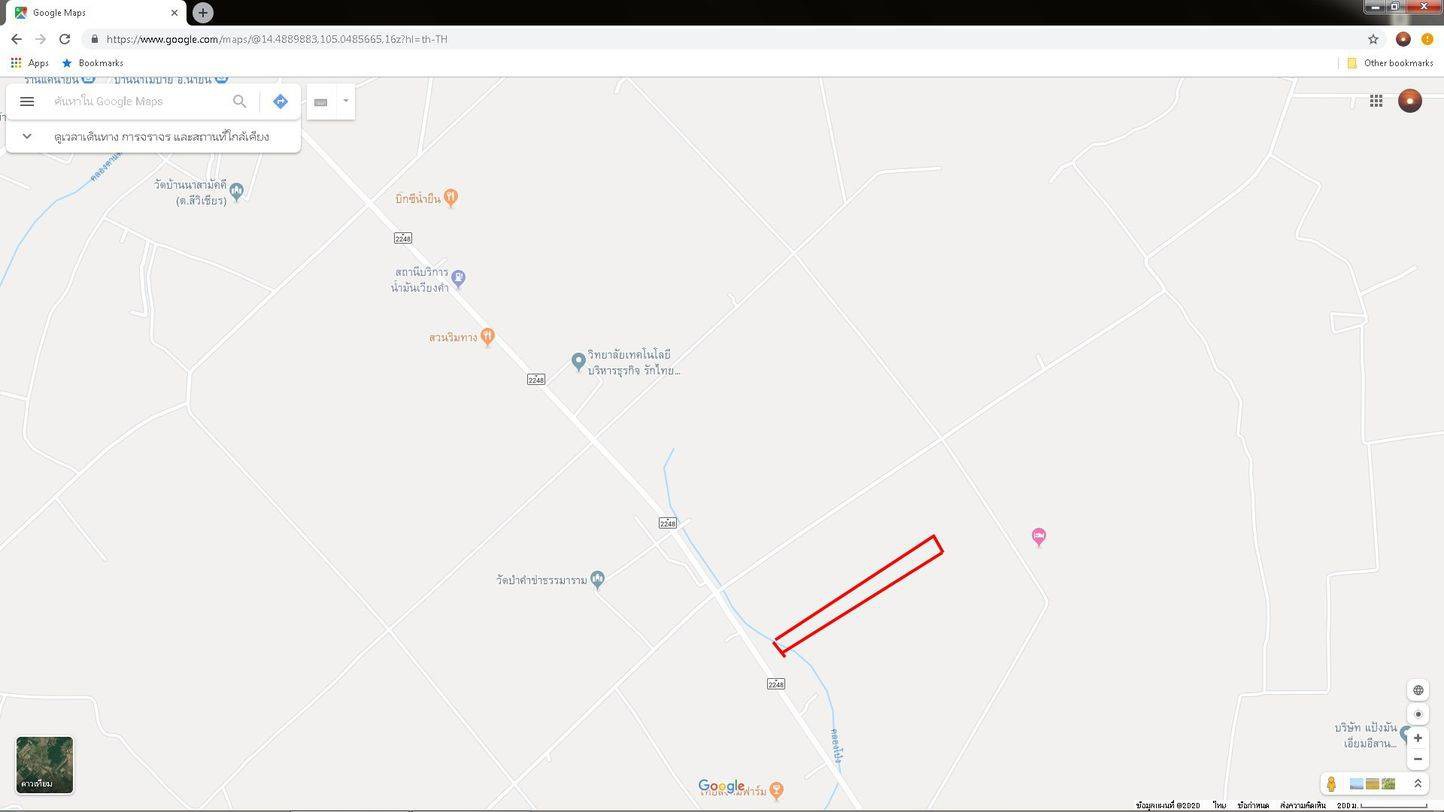The width and height of the screenshot is (1444, 812).
Task: Open the keyboard input tool dropdown arrow
Action: (x=346, y=101)
